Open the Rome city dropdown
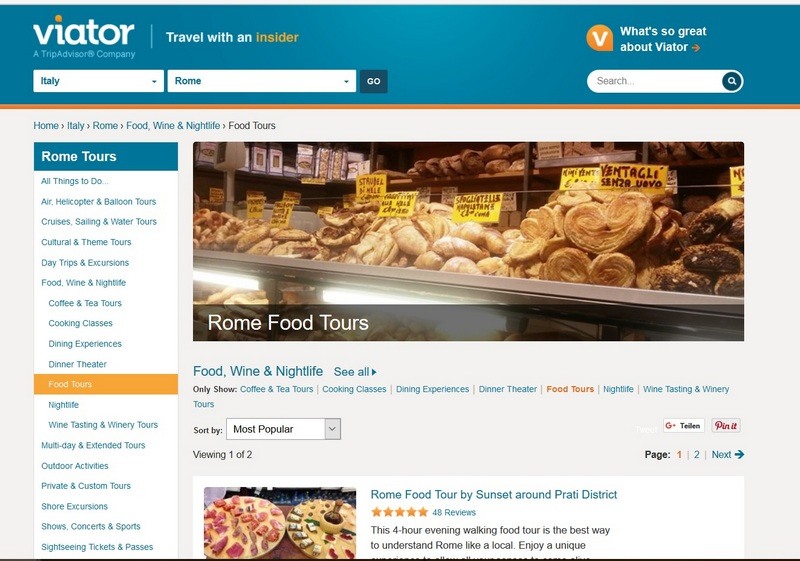This screenshot has height=561, width=800. 262,81
